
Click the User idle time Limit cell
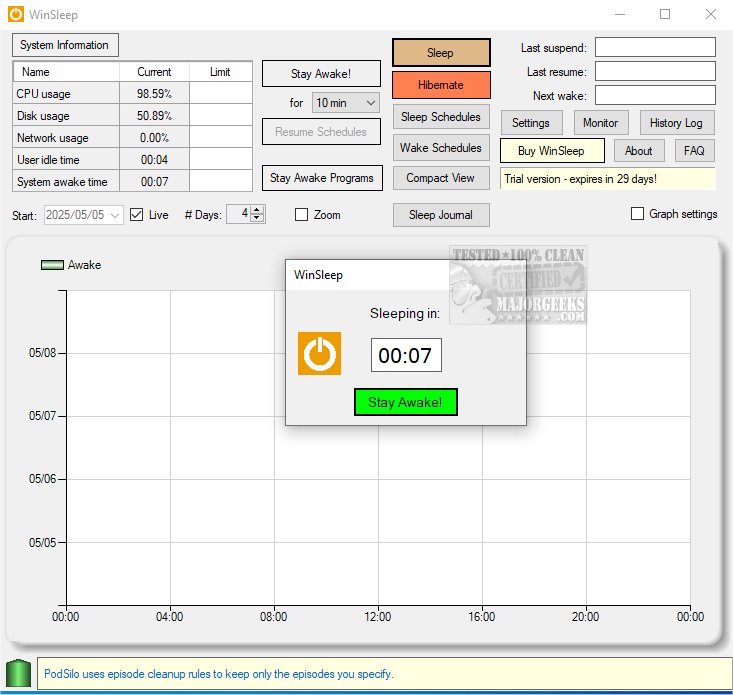[x=221, y=159]
